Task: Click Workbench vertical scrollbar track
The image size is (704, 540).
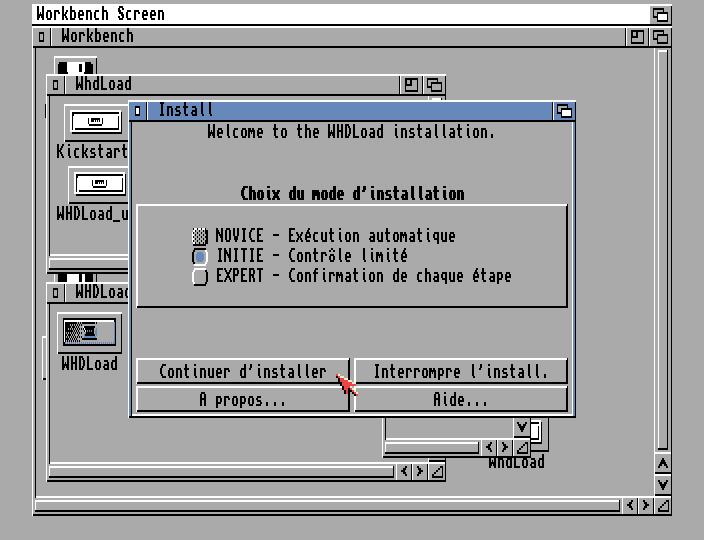Action: (x=663, y=249)
